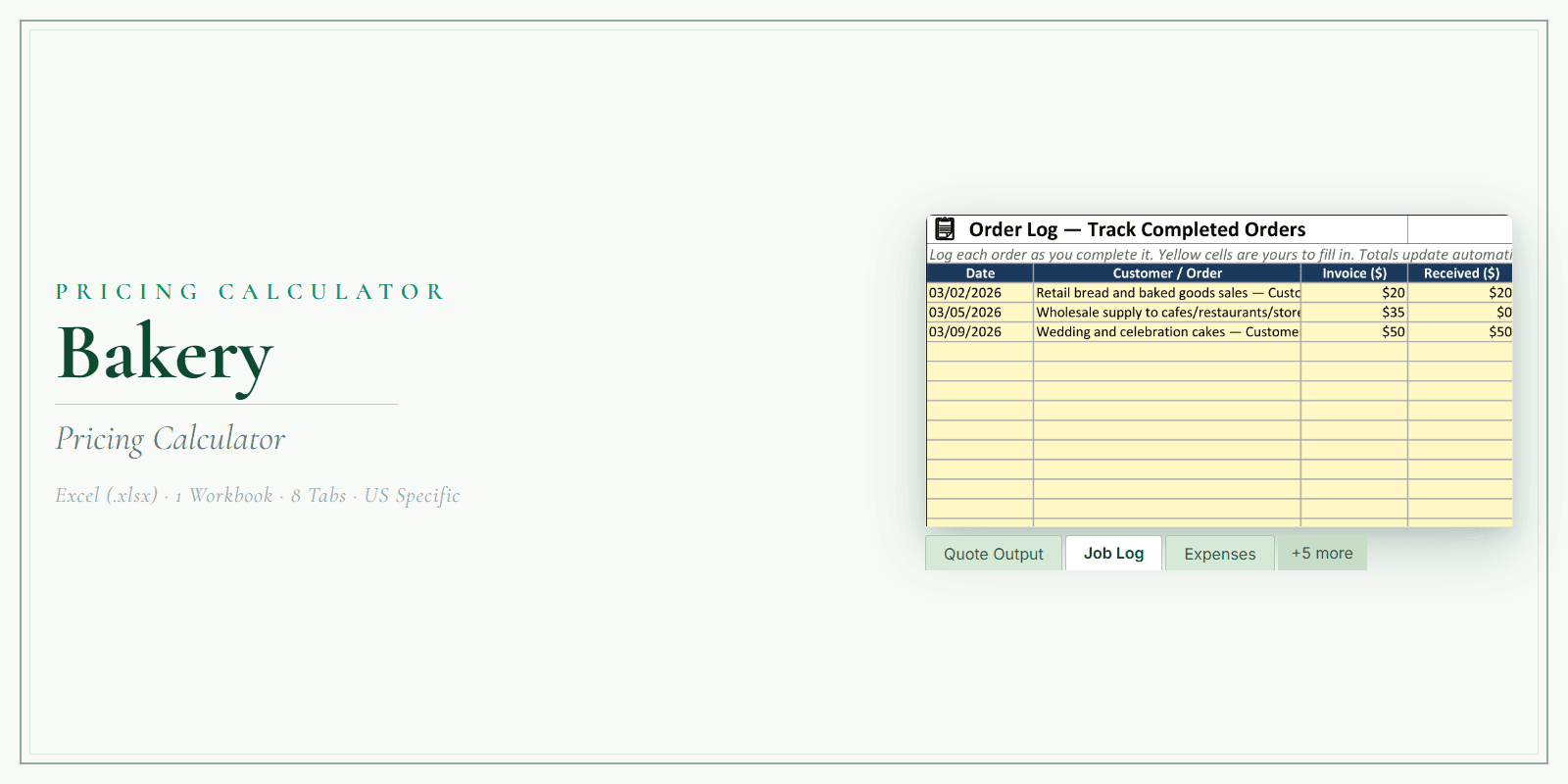Click the Order Log clipboard icon
This screenshot has width=1568, height=784.
click(945, 229)
